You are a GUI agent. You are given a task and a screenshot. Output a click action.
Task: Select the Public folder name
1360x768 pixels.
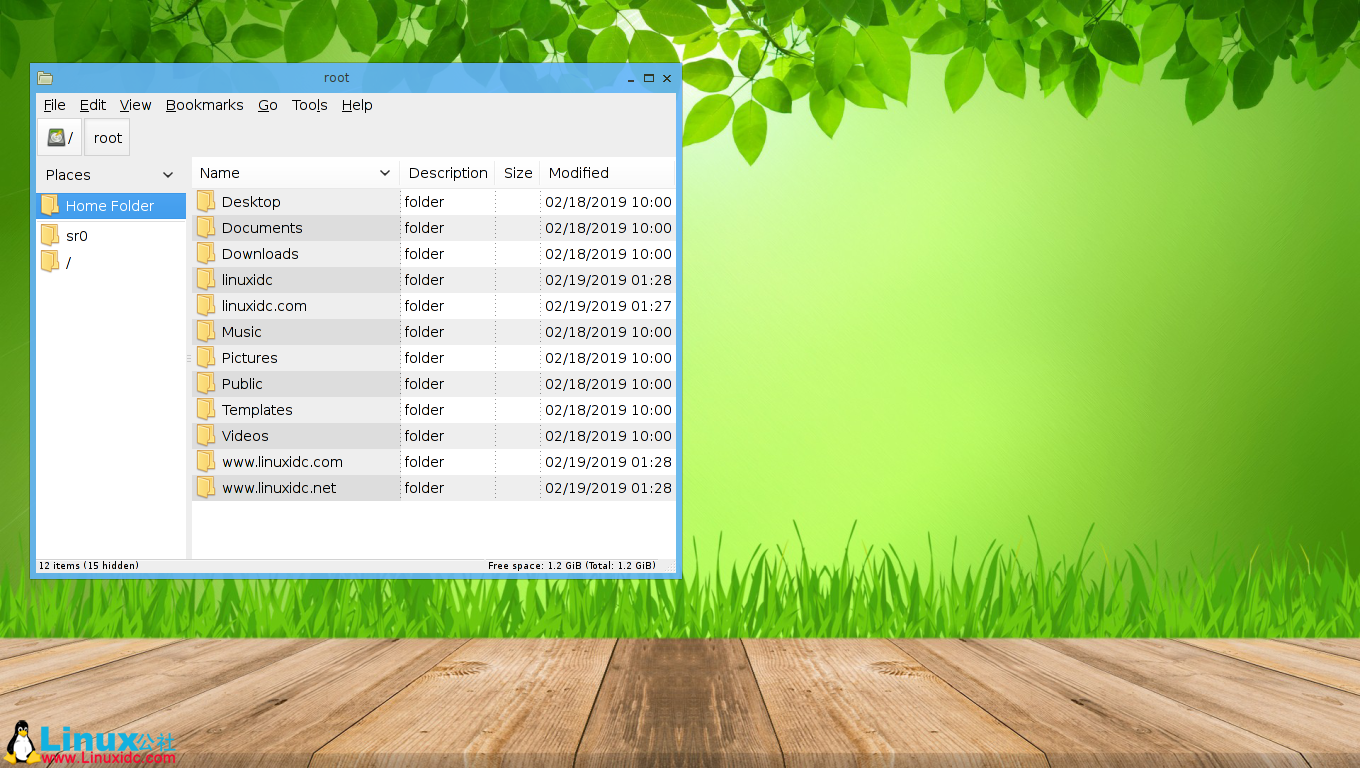pyautogui.click(x=242, y=384)
